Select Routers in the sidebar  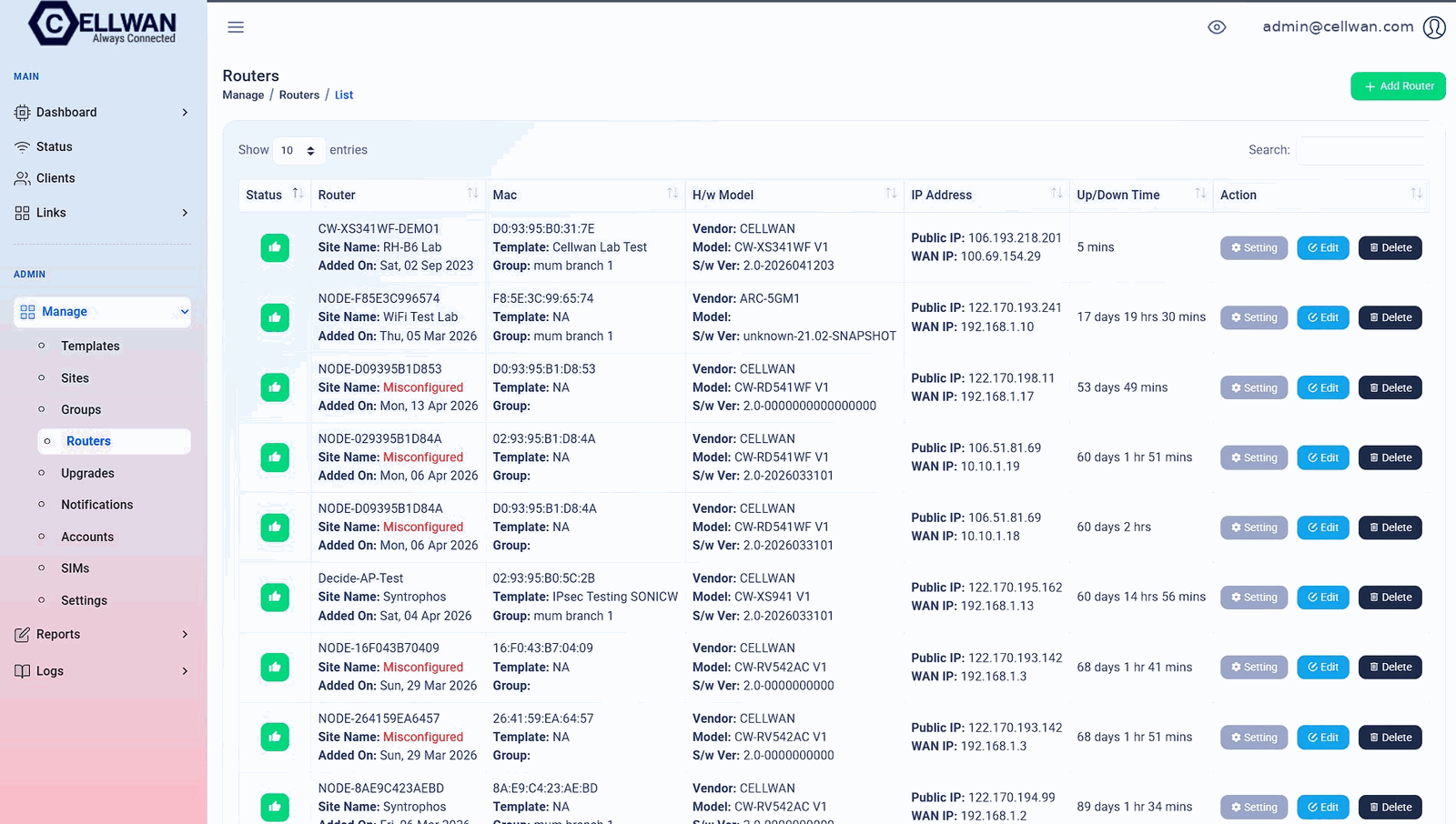tap(114, 441)
